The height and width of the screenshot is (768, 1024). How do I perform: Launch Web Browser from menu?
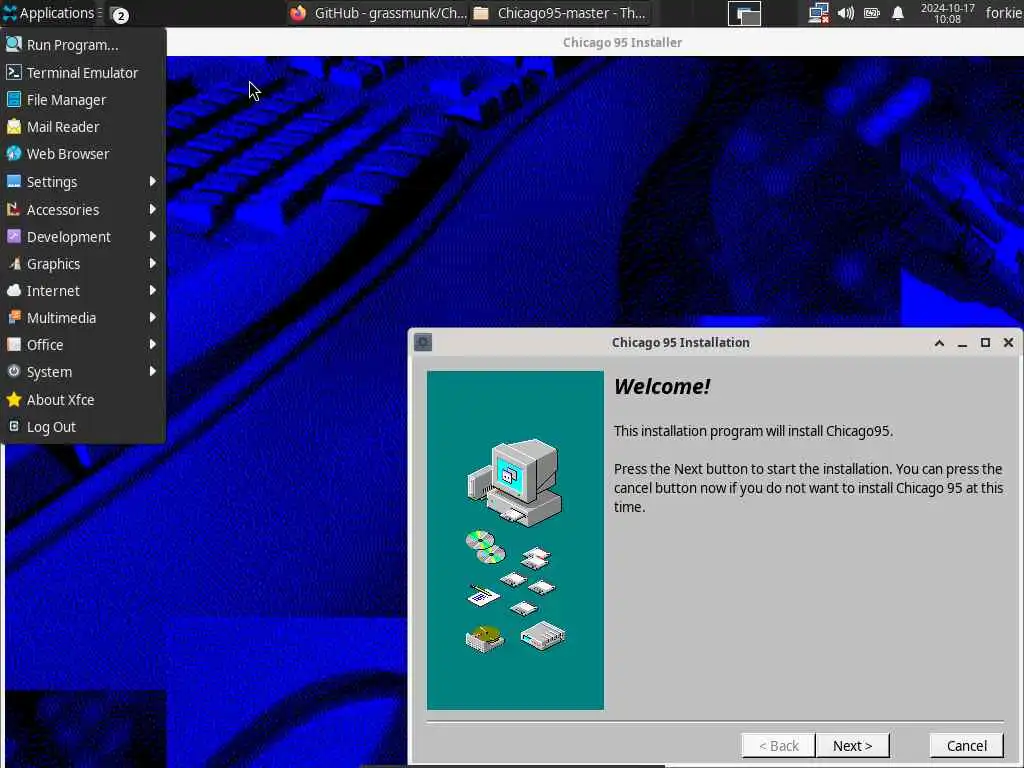coord(83,153)
